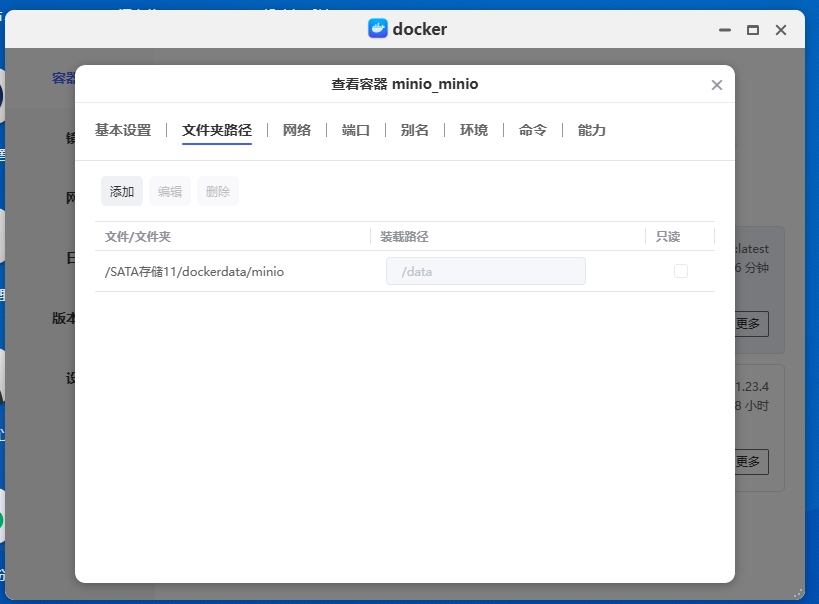The image size is (819, 604).
Task: Open the 能力 tab
Action: point(592,130)
